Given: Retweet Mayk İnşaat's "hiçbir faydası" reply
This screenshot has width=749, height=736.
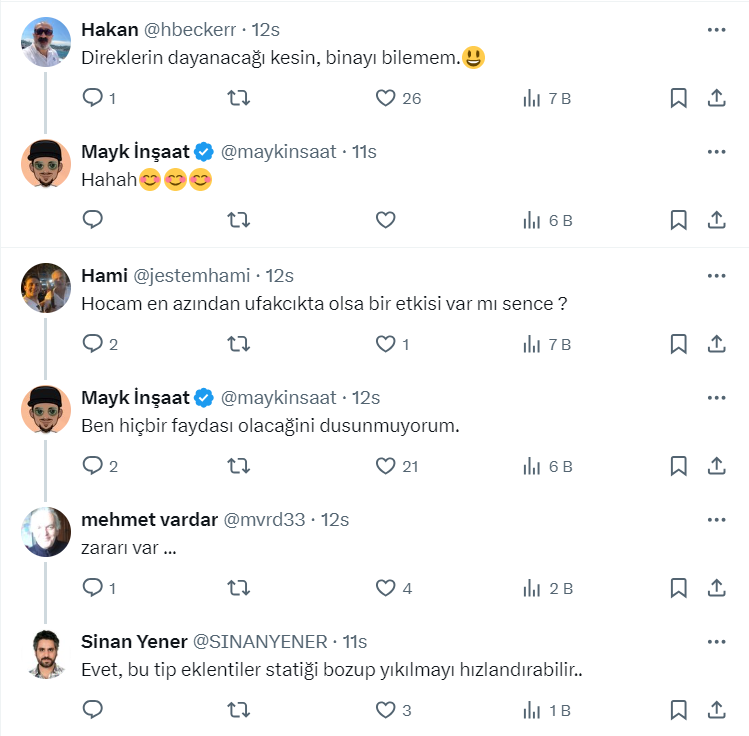Looking at the screenshot, I should pyautogui.click(x=239, y=466).
